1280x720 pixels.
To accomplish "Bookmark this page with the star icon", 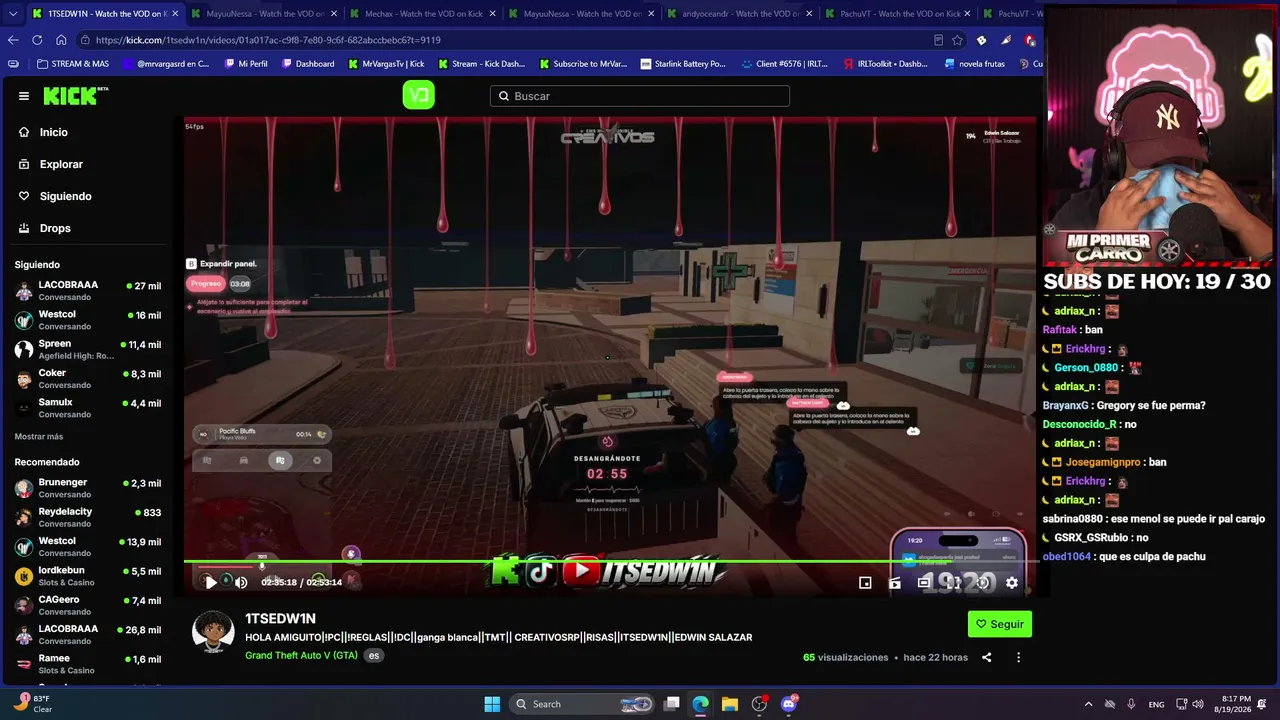I will coord(957,40).
